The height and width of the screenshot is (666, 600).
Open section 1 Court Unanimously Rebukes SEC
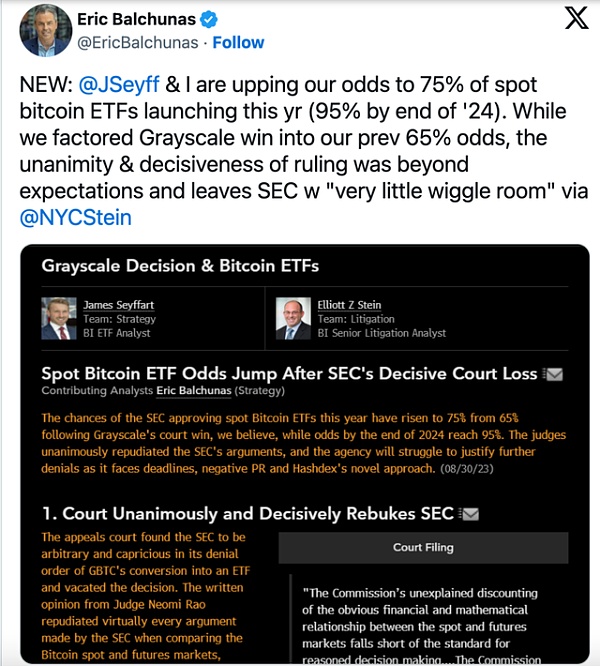point(248,514)
